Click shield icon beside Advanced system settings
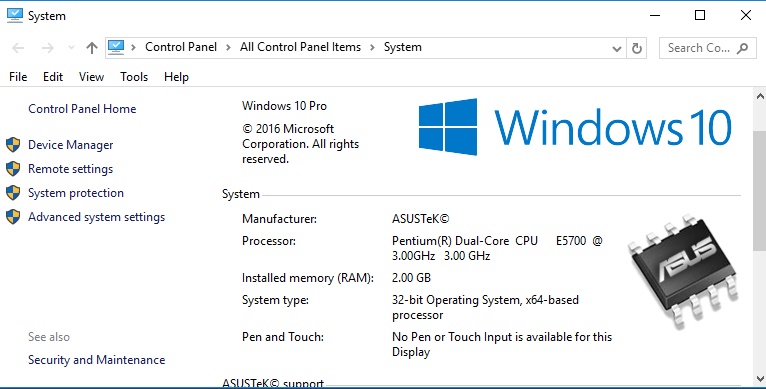The width and height of the screenshot is (766, 389). tap(13, 216)
